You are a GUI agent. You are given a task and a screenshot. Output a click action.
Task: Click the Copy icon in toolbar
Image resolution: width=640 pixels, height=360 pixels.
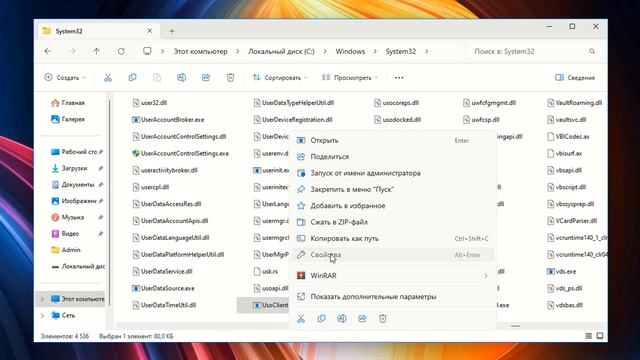pyautogui.click(x=132, y=78)
